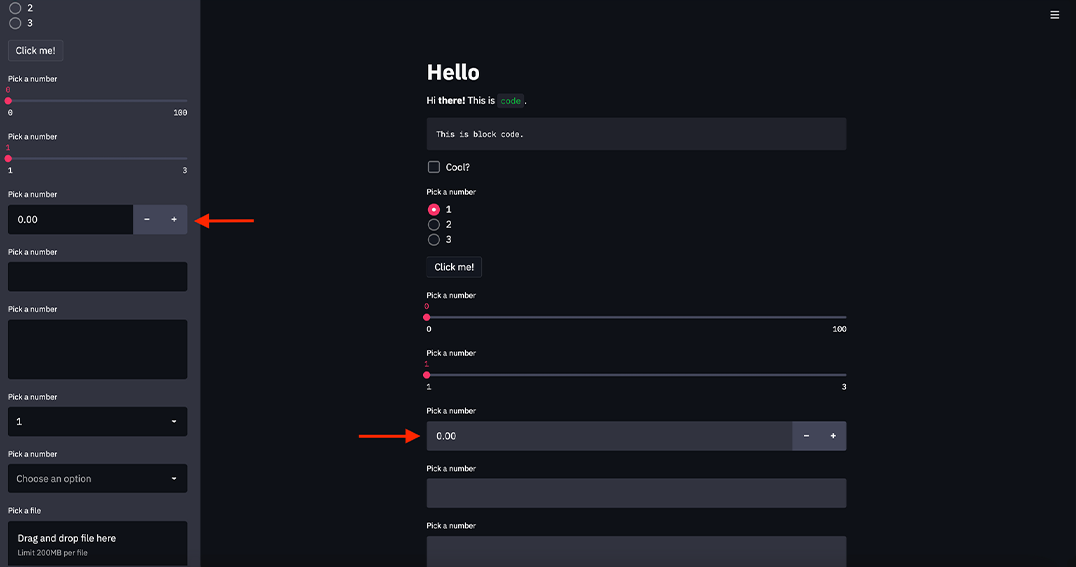Click the sidebar multi-line text area
Screen dimensions: 1076x567
pyautogui.click(x=97, y=349)
